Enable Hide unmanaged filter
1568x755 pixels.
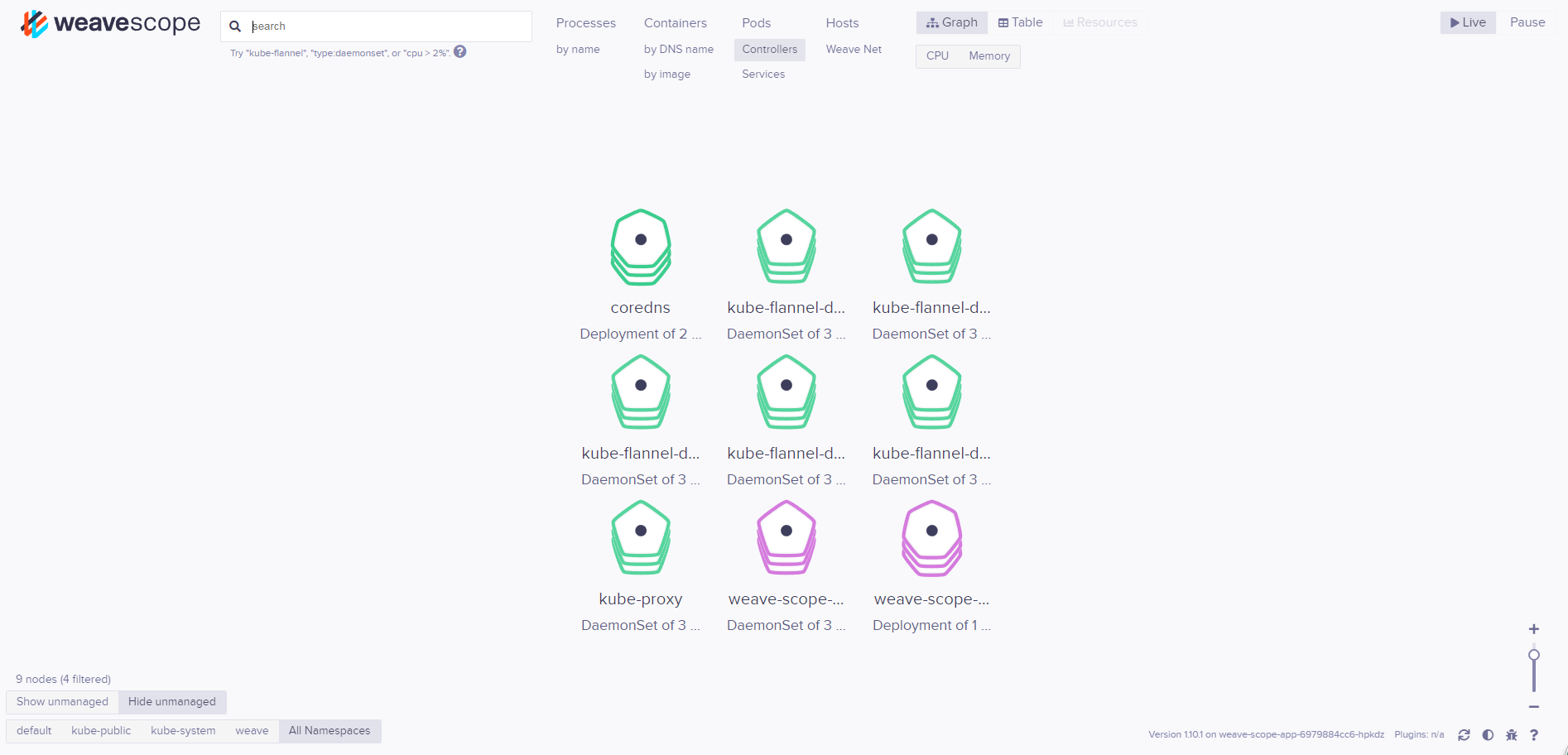(x=172, y=702)
